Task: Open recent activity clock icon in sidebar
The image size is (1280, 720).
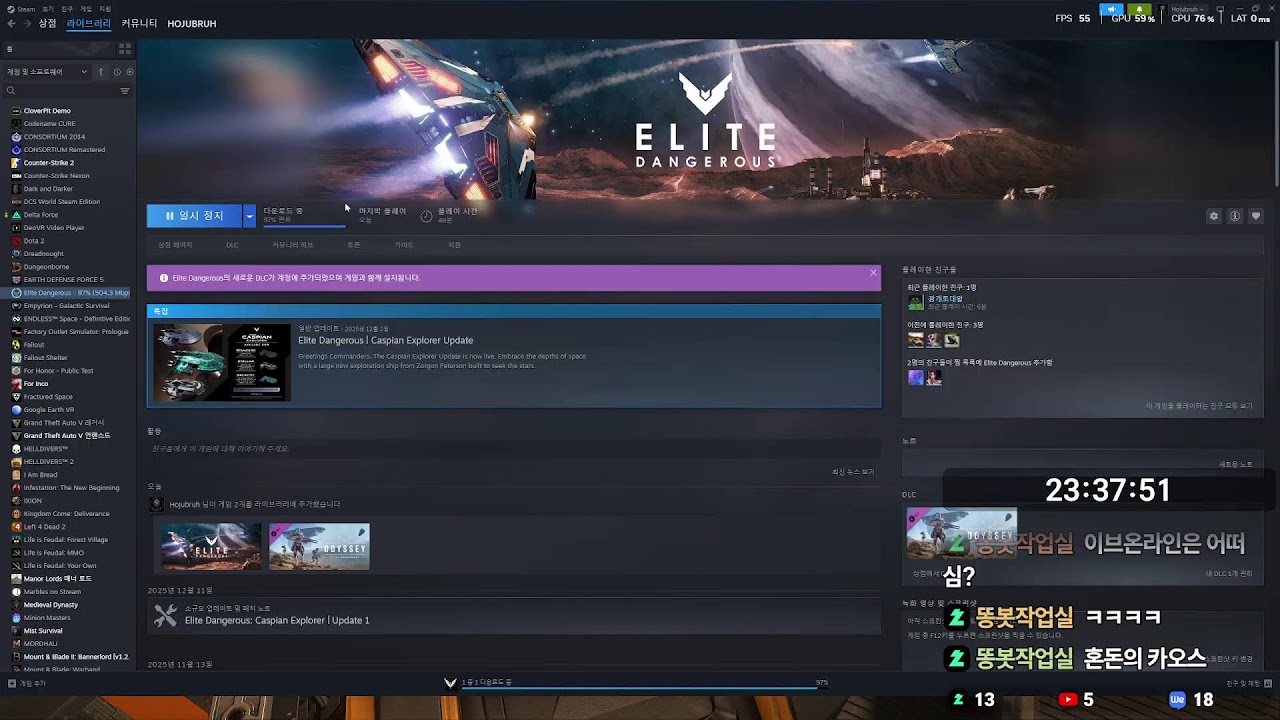Action: [117, 72]
